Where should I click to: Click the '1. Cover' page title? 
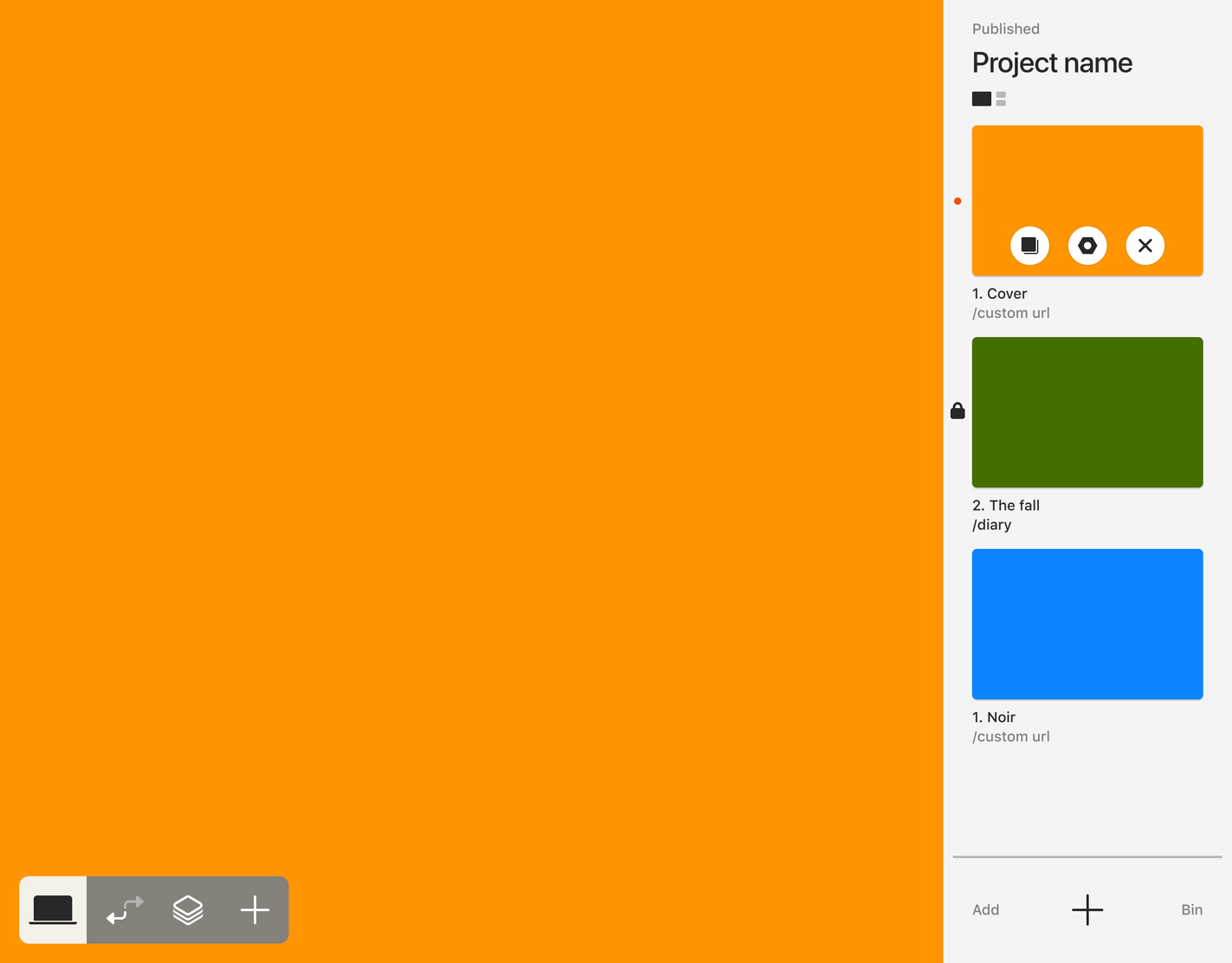coord(999,294)
